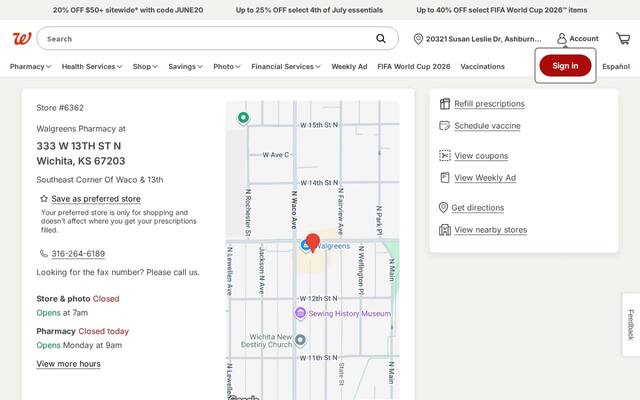Viewport: 640px width, 400px height.
Task: Open the Walgreens logo homepage
Action: pyautogui.click(x=22, y=39)
